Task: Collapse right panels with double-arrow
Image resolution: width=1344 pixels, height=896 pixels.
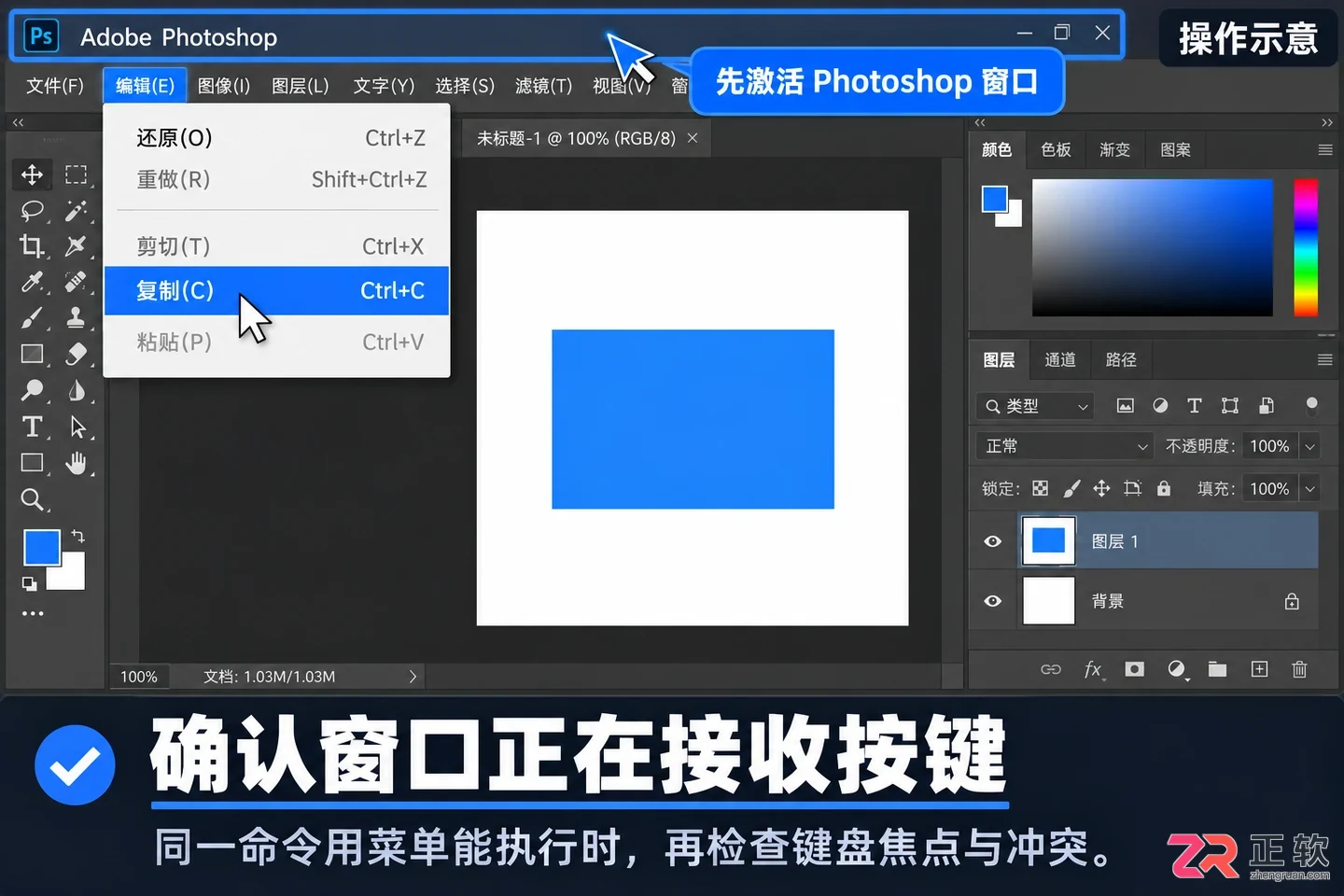Action: coord(1327,122)
